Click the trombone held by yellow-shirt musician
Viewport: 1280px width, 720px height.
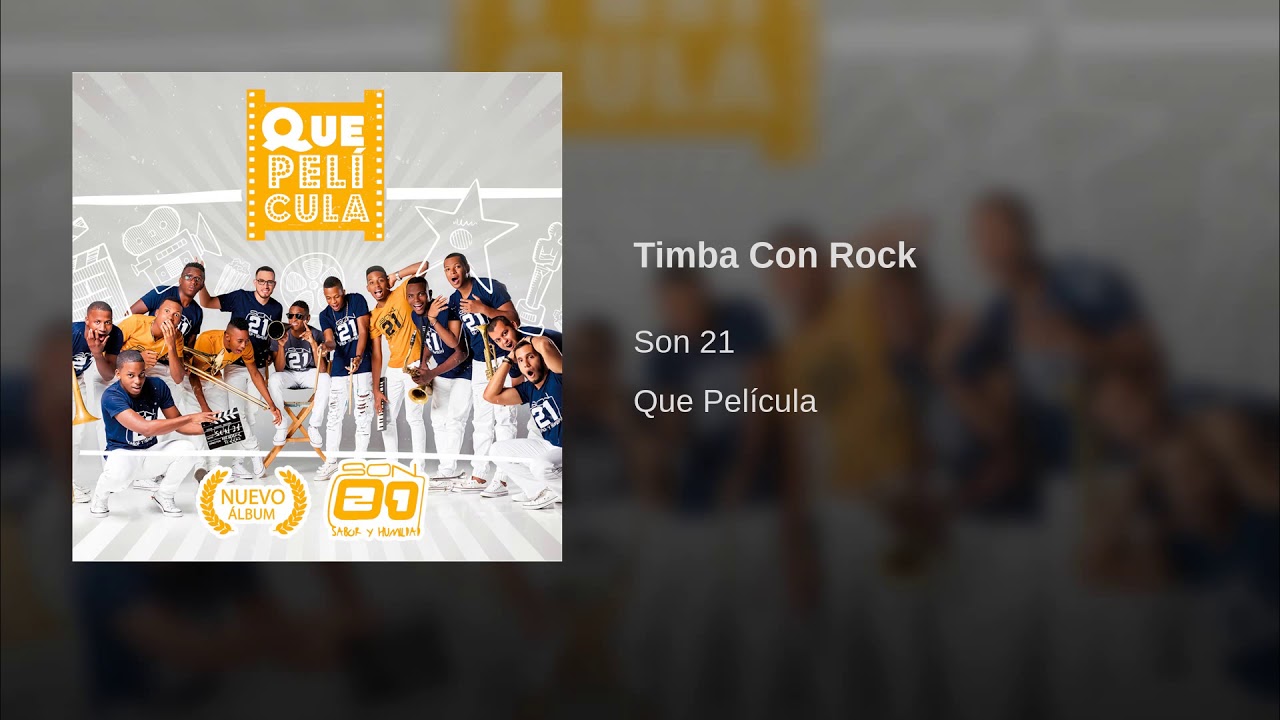(x=226, y=378)
